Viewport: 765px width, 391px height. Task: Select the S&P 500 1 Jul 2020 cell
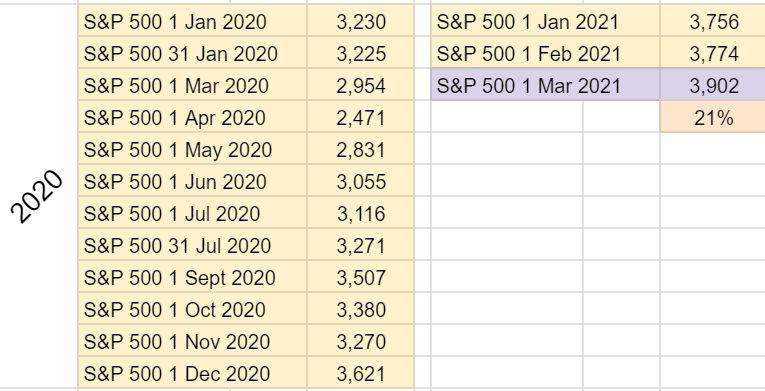tap(192, 213)
